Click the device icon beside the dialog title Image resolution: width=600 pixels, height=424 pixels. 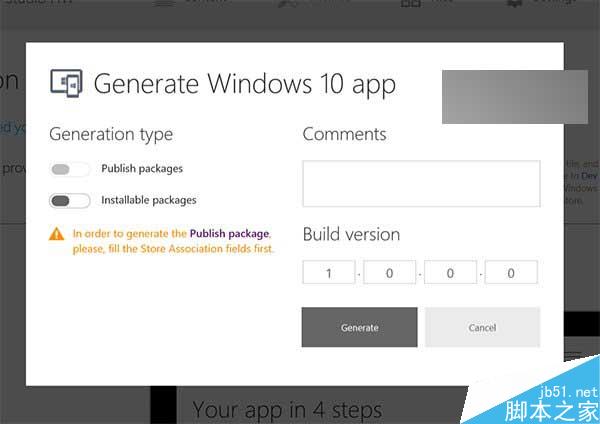point(66,82)
